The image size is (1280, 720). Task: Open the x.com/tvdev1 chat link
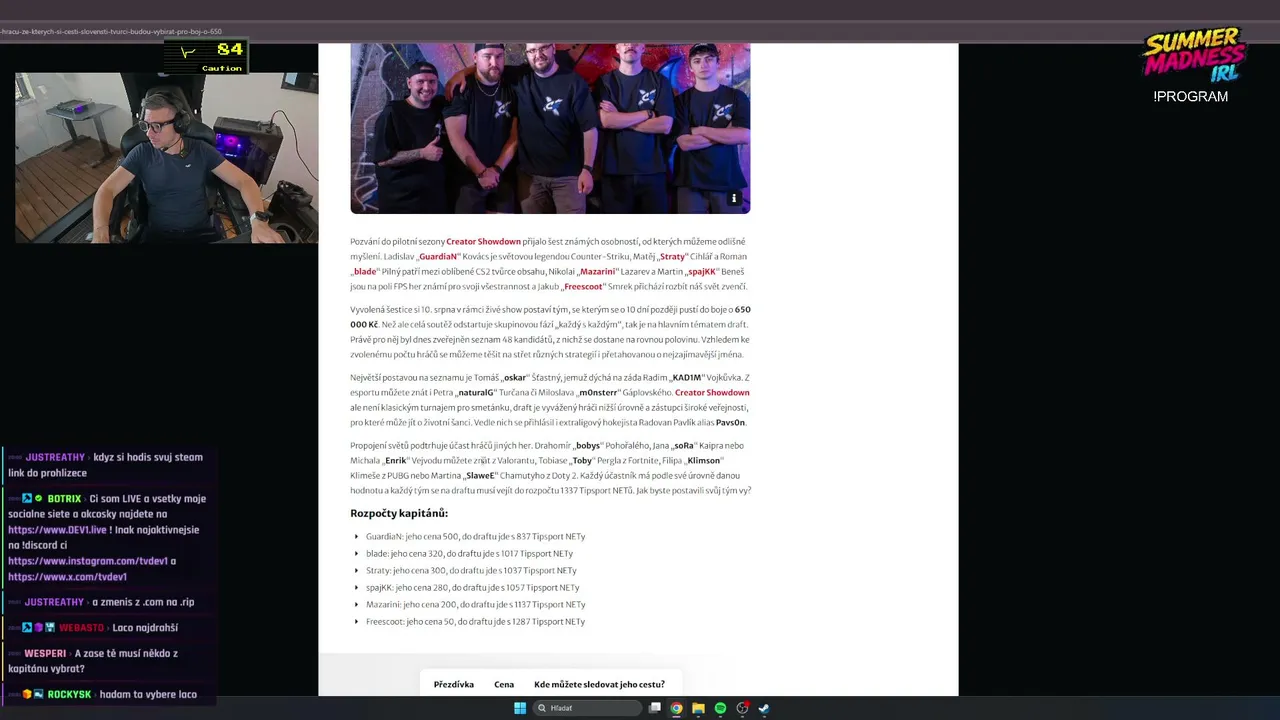68,577
